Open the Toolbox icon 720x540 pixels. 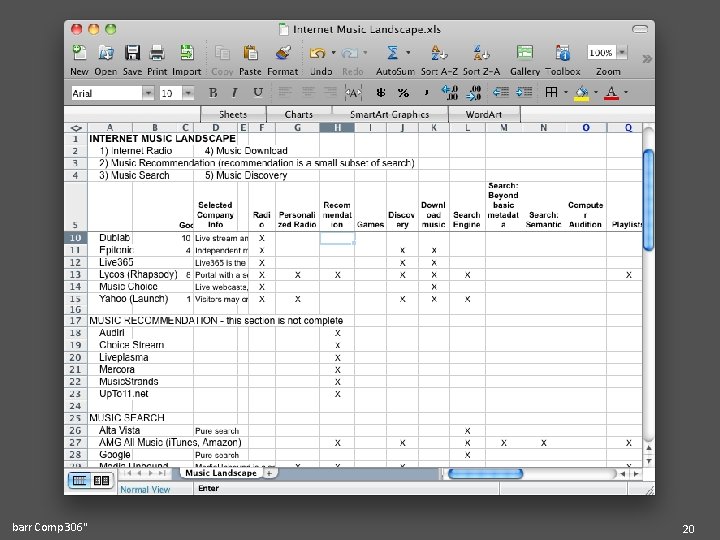coord(562,53)
